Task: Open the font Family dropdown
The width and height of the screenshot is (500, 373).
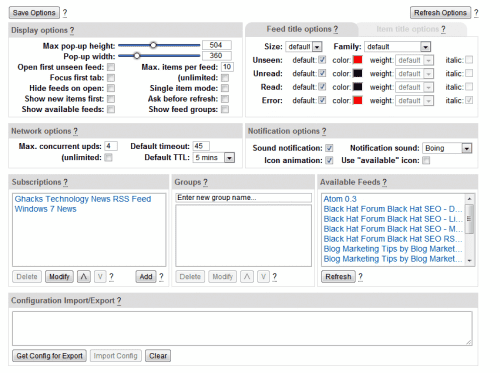Action: pos(398,47)
